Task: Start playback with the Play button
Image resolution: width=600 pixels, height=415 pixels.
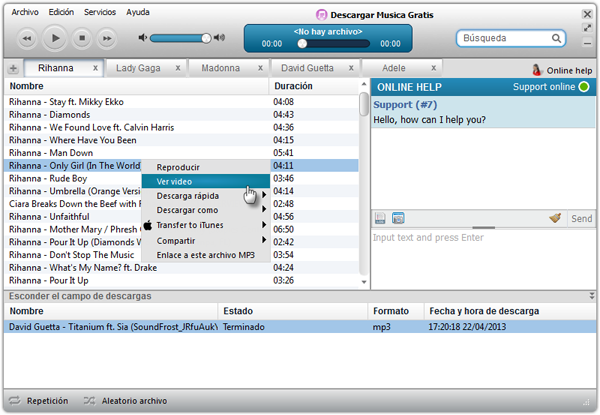Action: (x=55, y=38)
